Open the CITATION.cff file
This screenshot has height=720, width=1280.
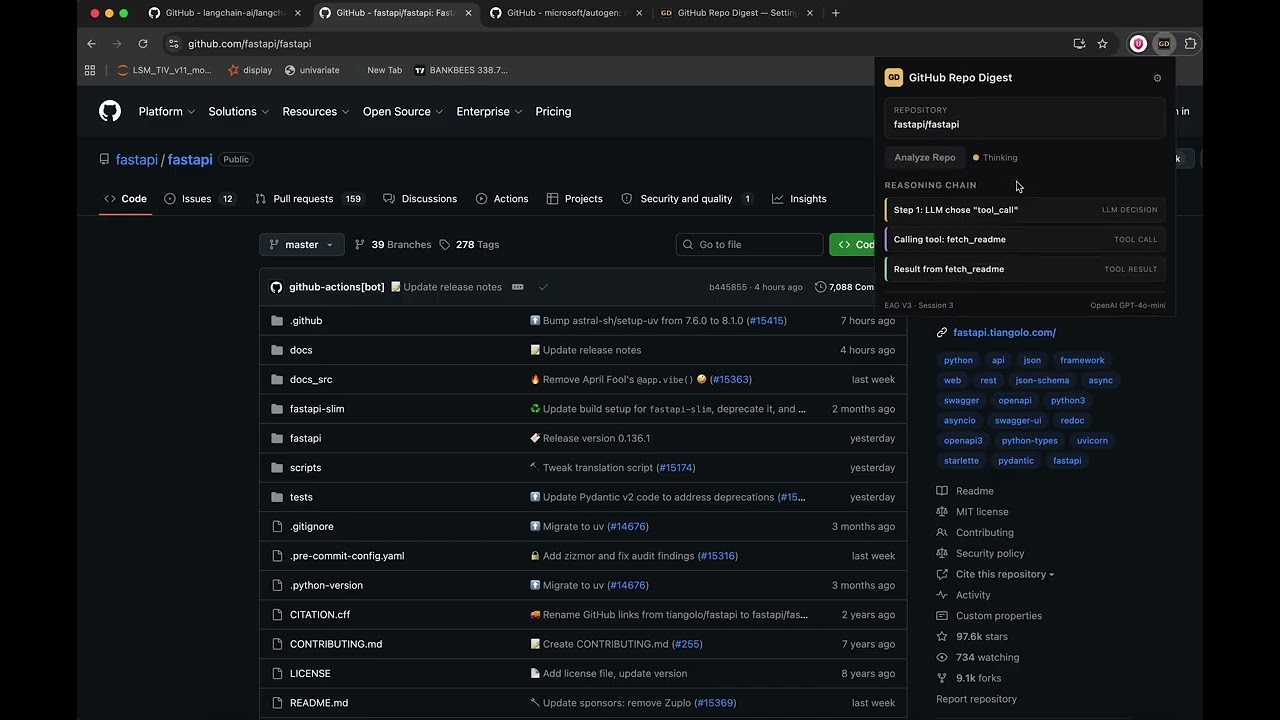coord(320,615)
